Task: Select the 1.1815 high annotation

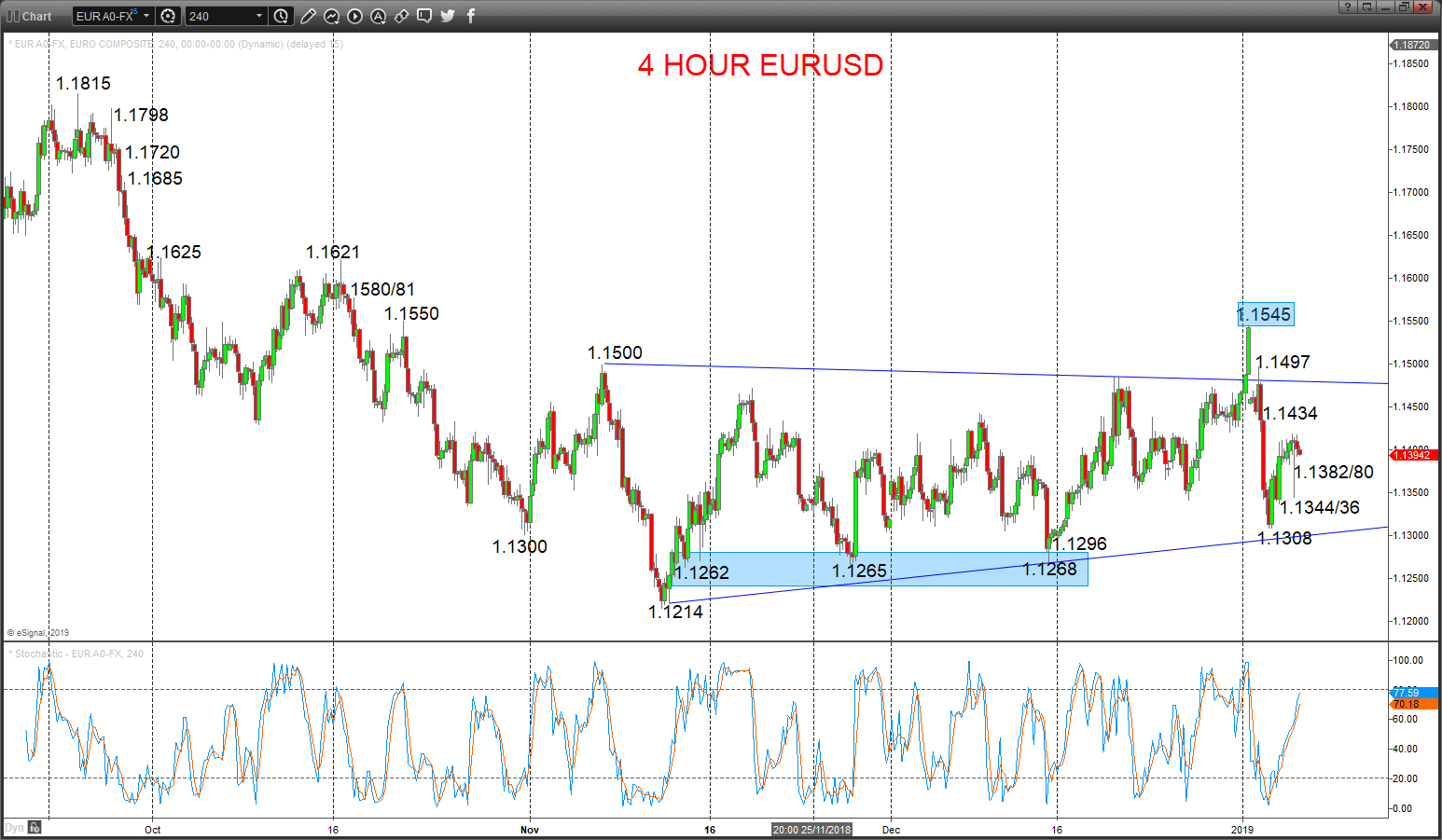Action: tap(83, 83)
